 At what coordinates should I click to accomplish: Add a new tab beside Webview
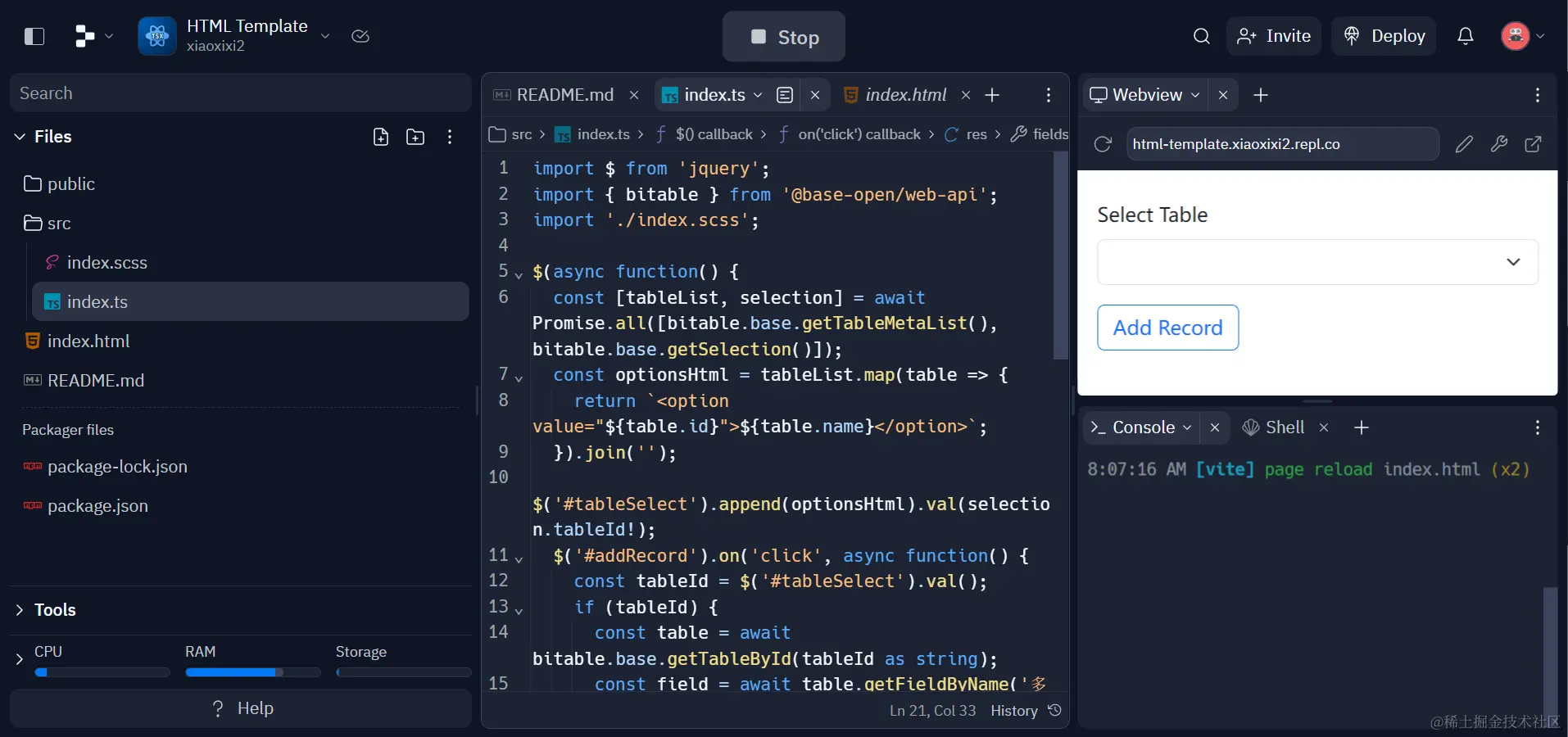[x=1261, y=95]
